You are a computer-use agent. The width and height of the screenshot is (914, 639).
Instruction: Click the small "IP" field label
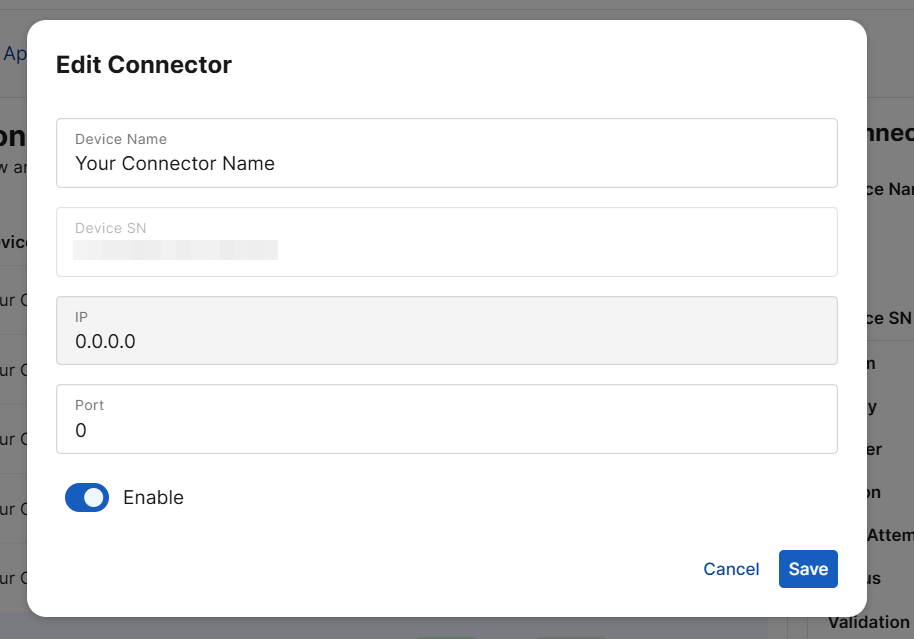coord(81,316)
